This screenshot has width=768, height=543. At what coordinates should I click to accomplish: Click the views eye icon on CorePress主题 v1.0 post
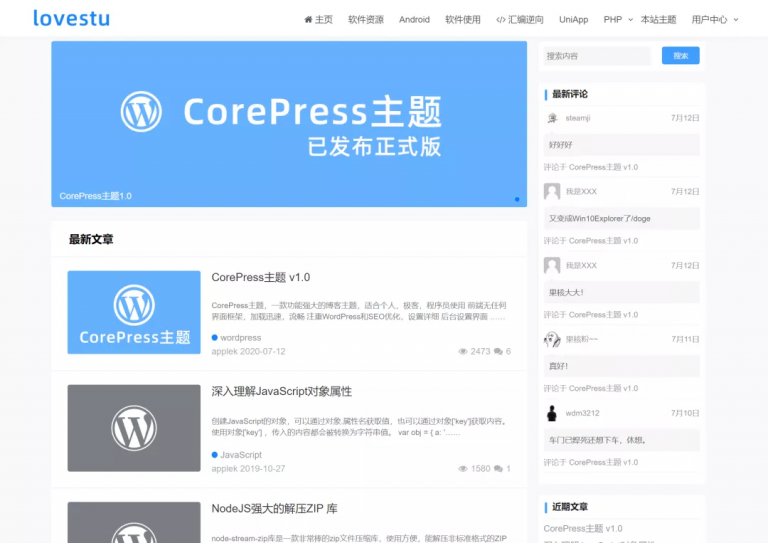[x=463, y=352]
